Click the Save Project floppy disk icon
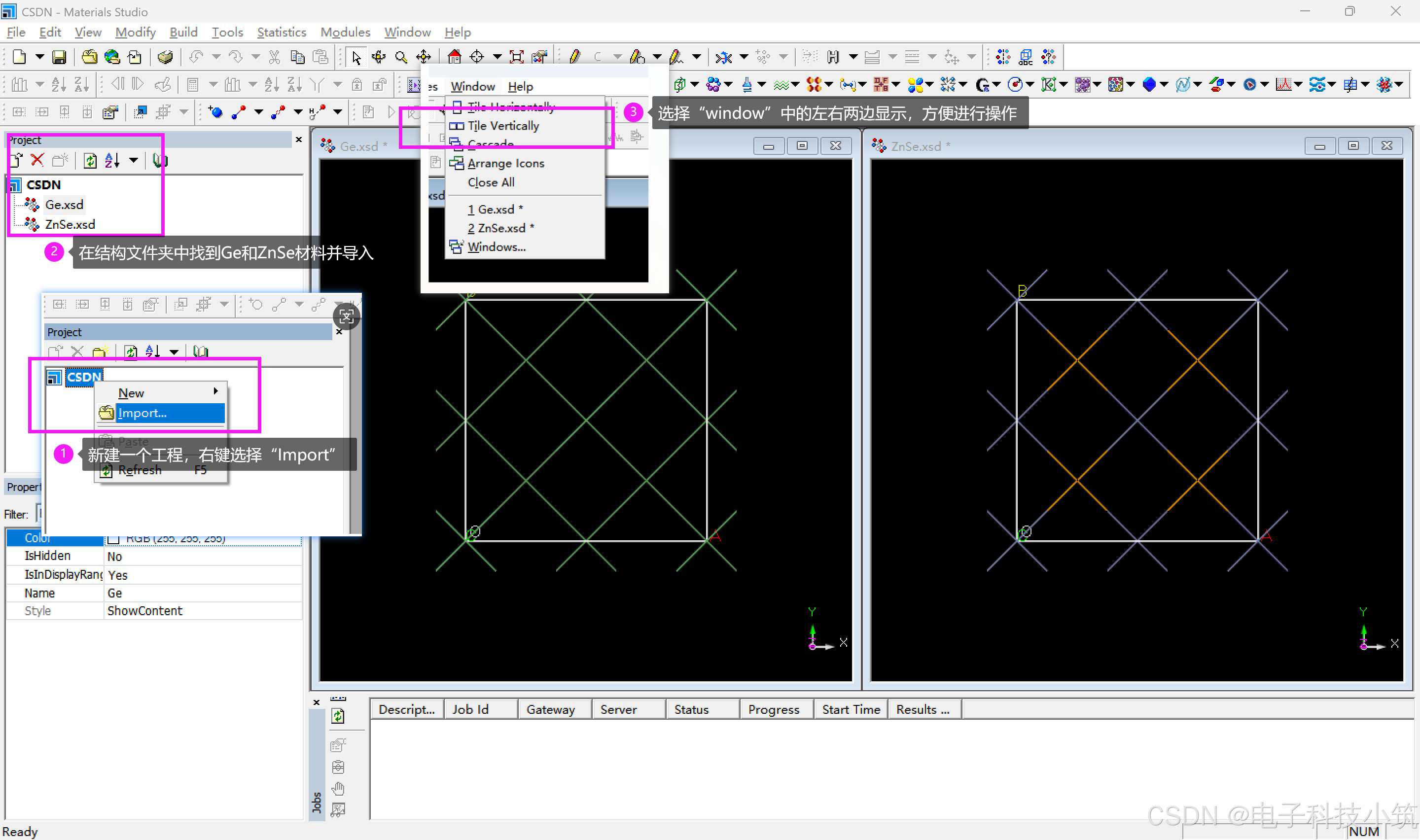1420x840 pixels. pyautogui.click(x=59, y=57)
